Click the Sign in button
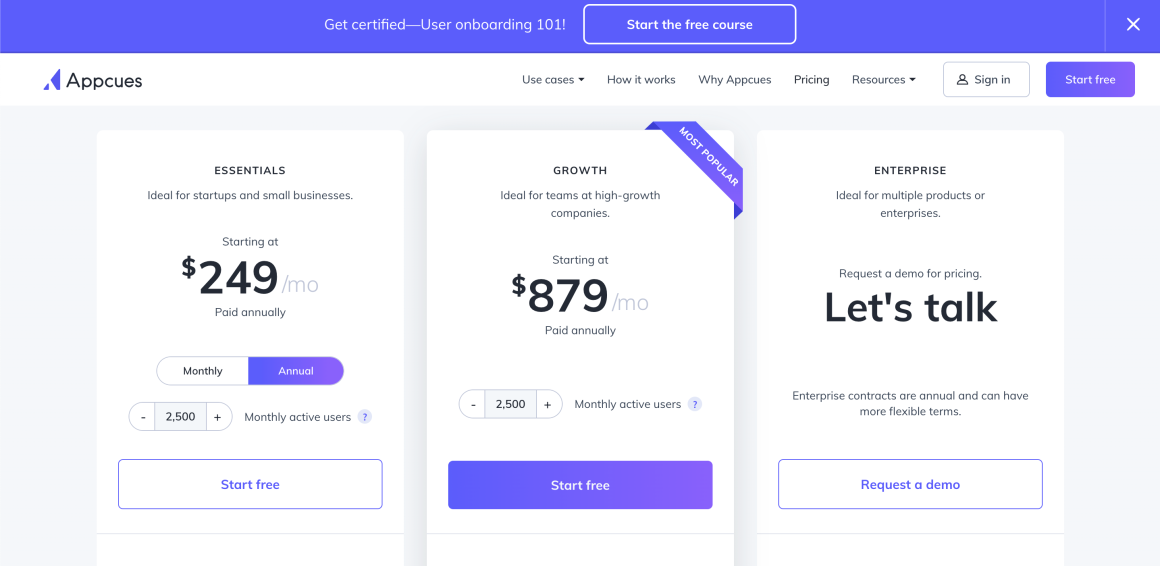This screenshot has width=1160, height=566. (986, 79)
